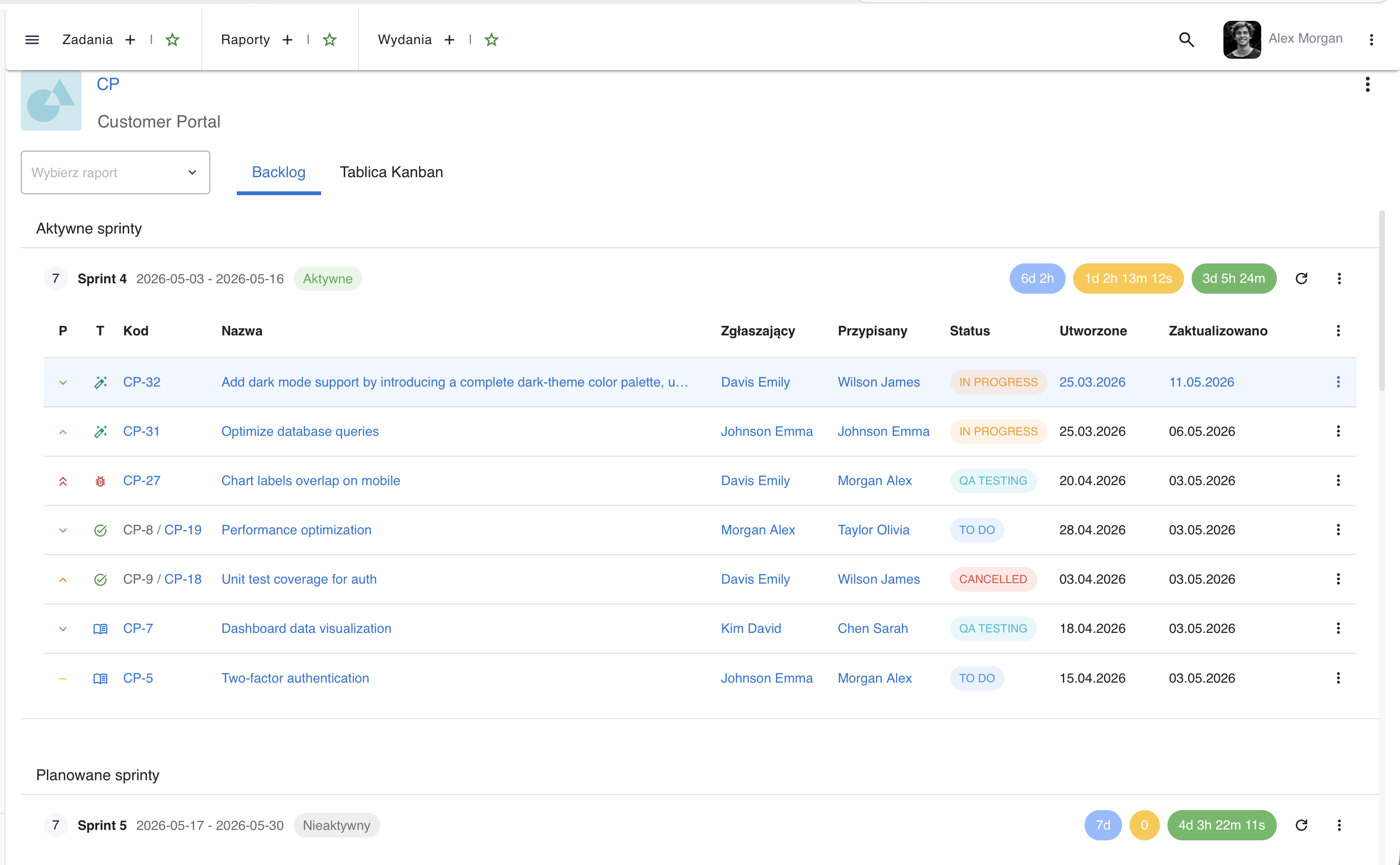1400x865 pixels.
Task: Open the Zadania menu
Action: pyautogui.click(x=88, y=39)
